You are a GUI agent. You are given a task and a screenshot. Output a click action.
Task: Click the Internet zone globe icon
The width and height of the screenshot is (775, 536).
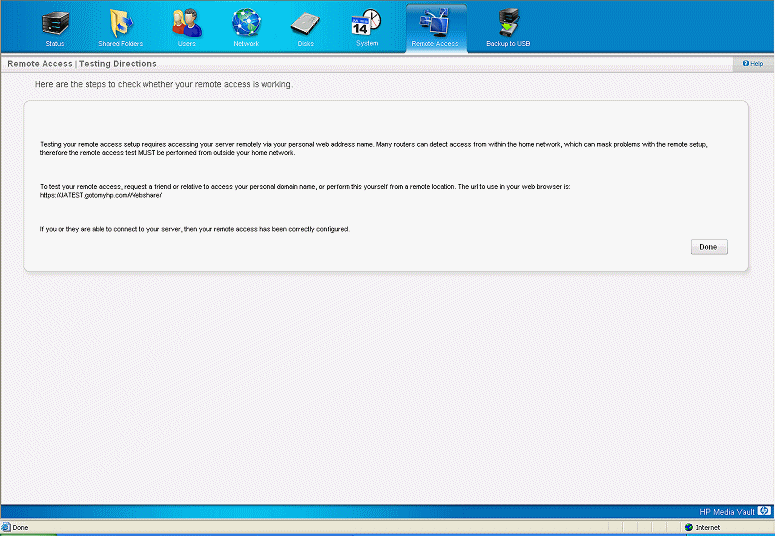[689, 527]
